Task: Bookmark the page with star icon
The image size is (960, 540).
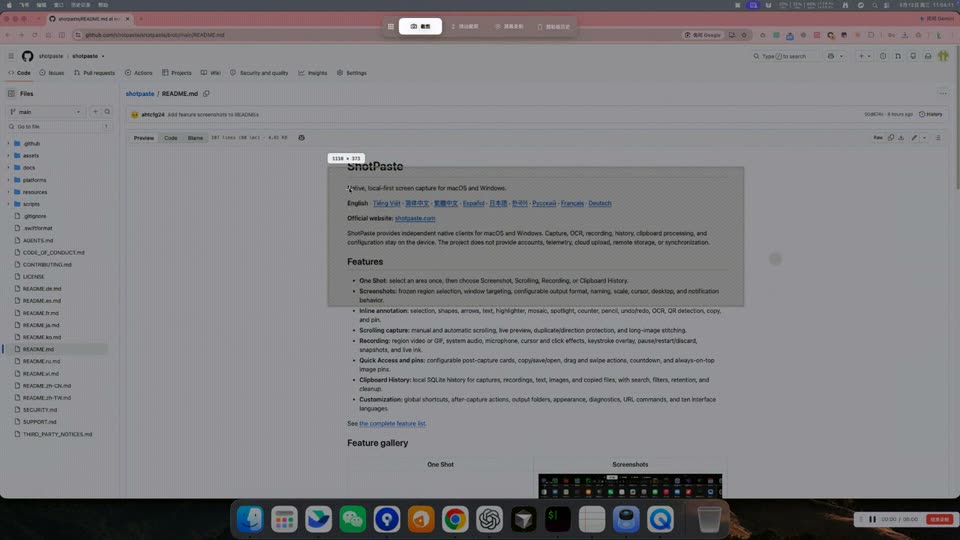Action: (x=744, y=35)
